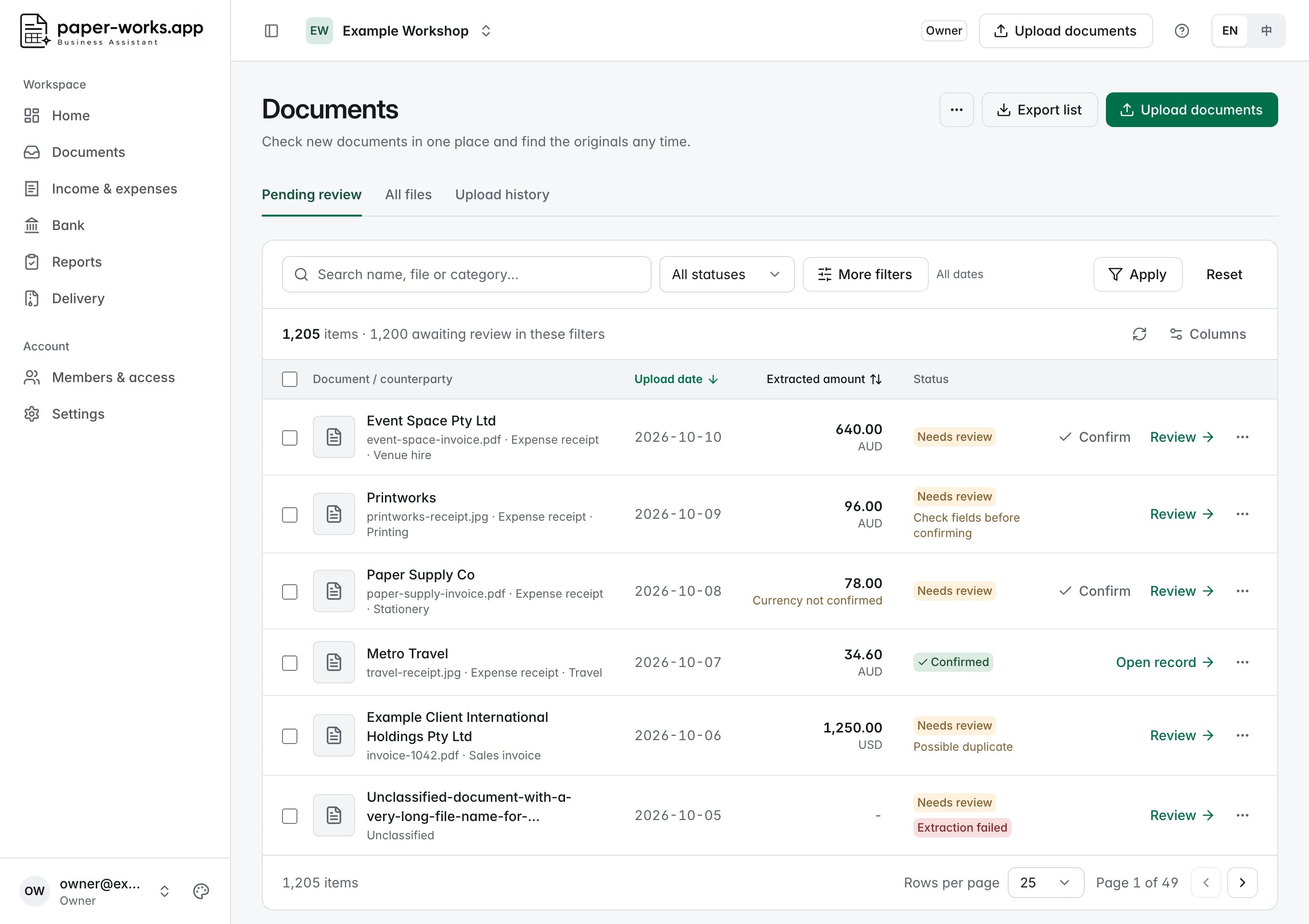The width and height of the screenshot is (1309, 924).
Task: Click the green Upload documents button
Action: [x=1192, y=110]
